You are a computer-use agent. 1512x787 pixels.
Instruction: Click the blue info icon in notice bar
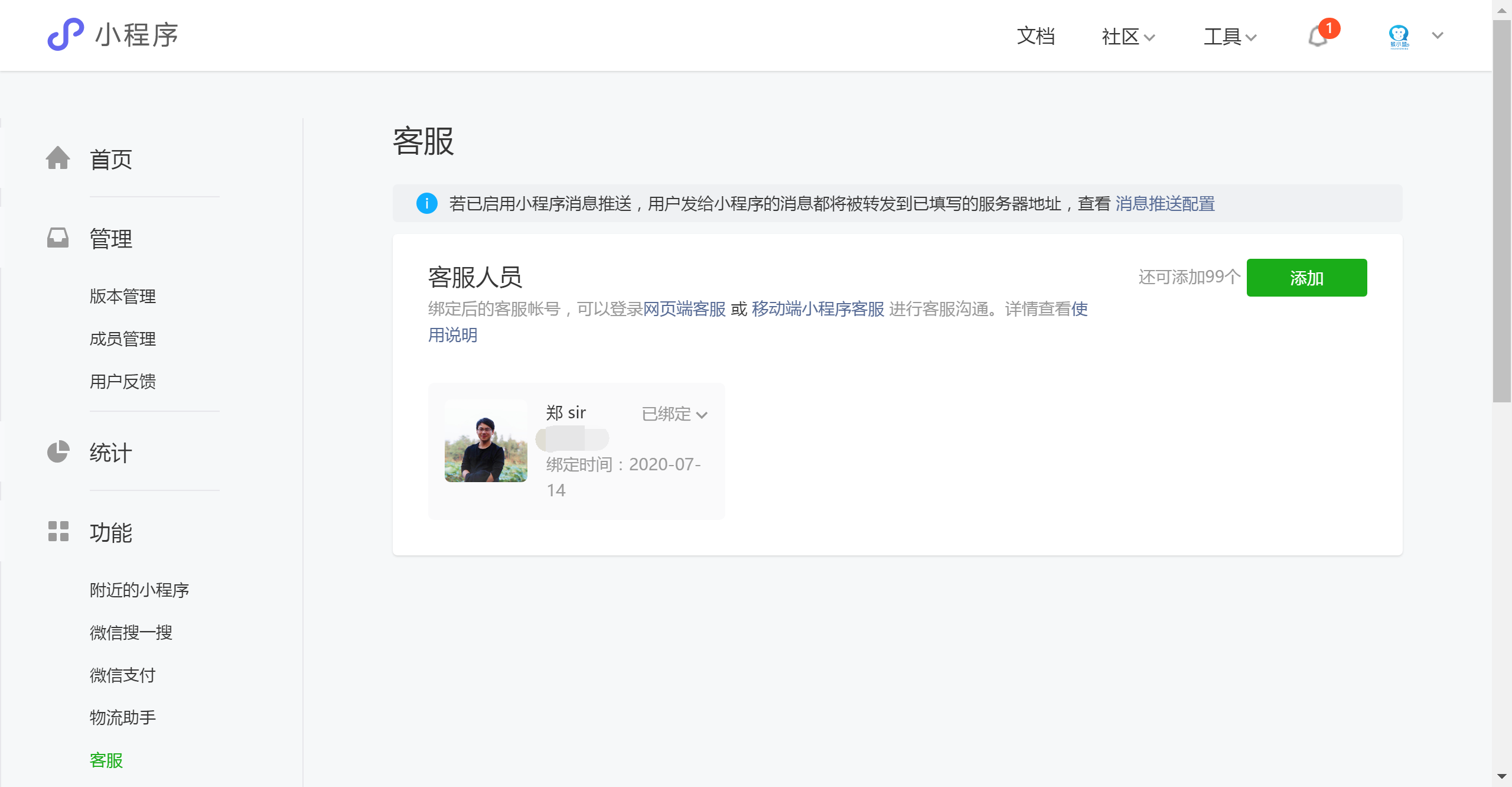[426, 203]
